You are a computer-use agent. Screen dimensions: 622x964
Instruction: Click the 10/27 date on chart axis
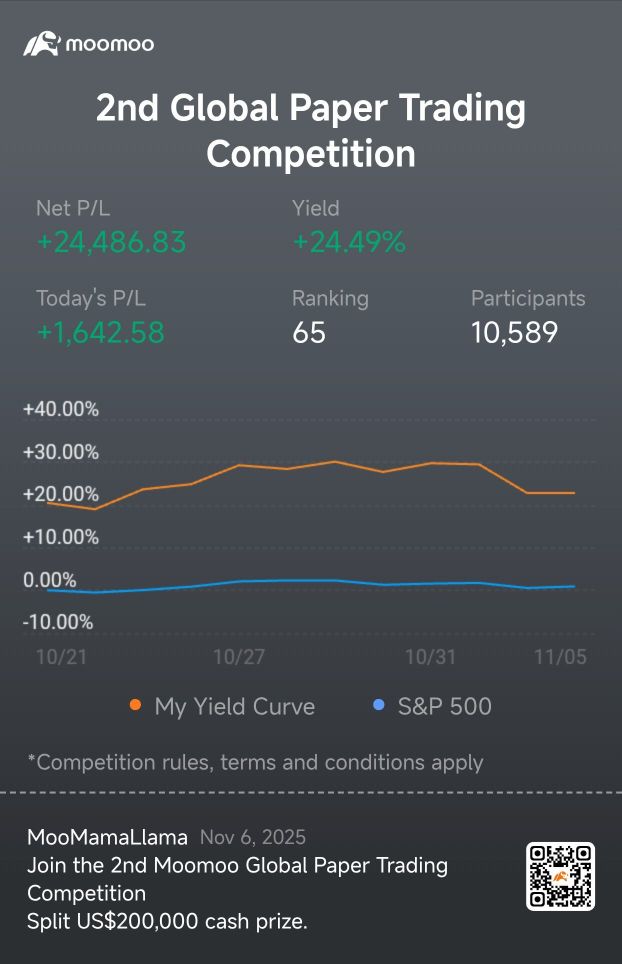tap(239, 657)
